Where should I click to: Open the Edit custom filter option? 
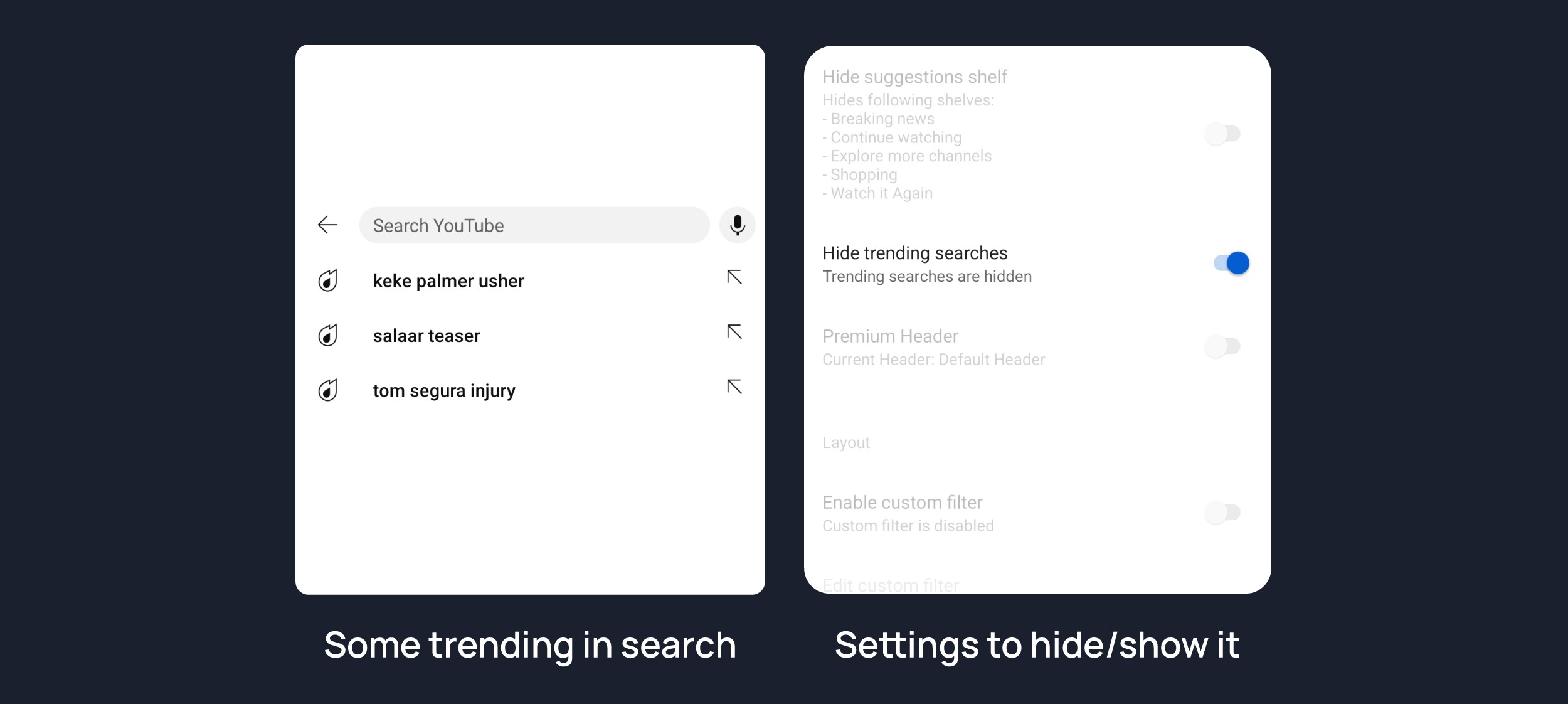[x=890, y=585]
